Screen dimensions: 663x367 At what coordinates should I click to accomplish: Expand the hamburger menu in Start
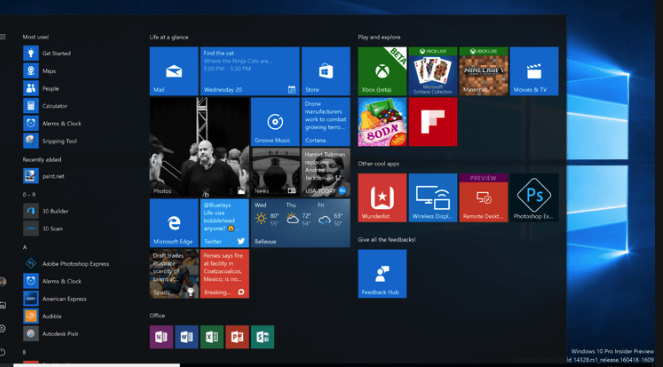click(3, 37)
